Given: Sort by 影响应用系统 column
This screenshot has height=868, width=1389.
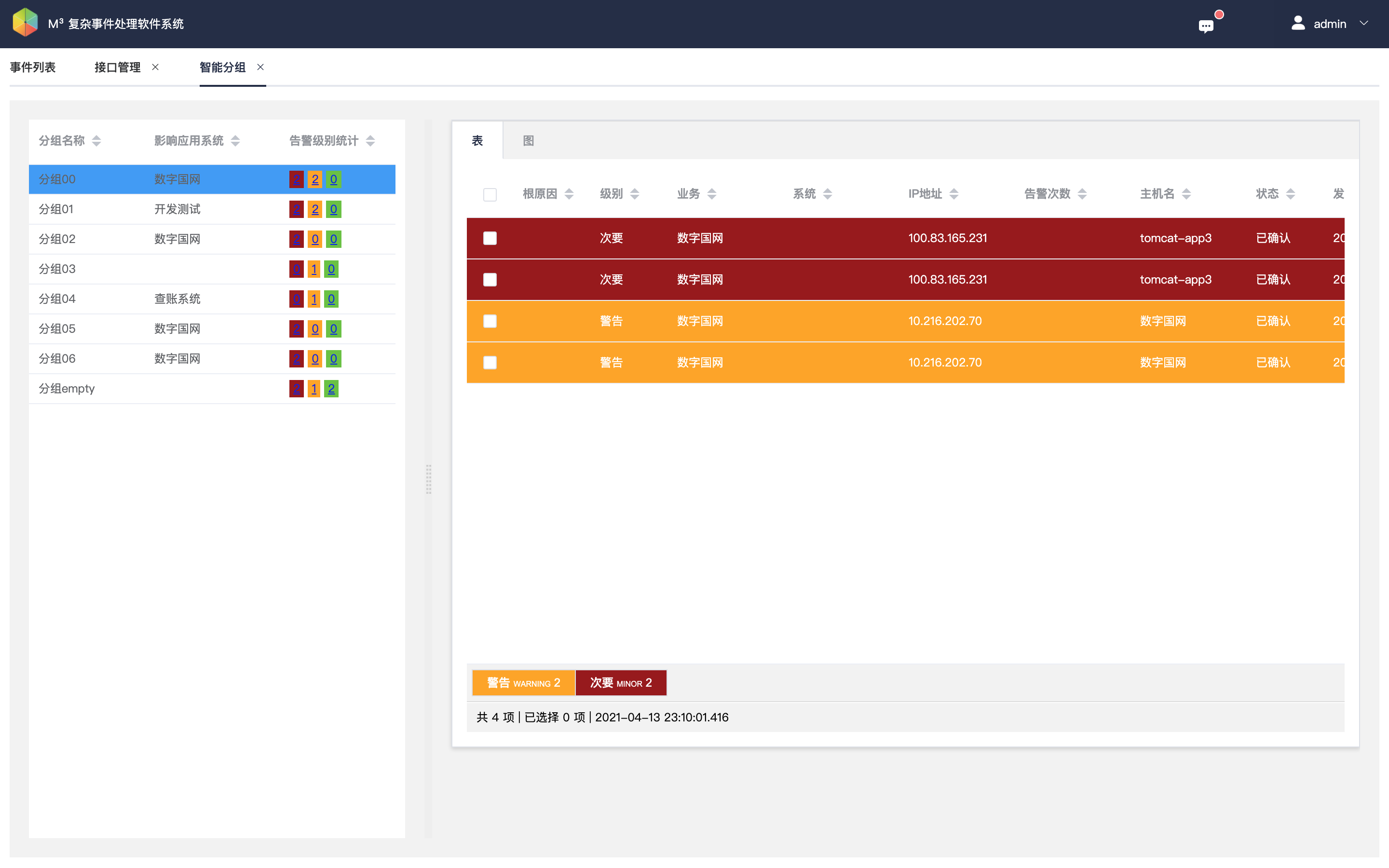Looking at the screenshot, I should point(235,141).
